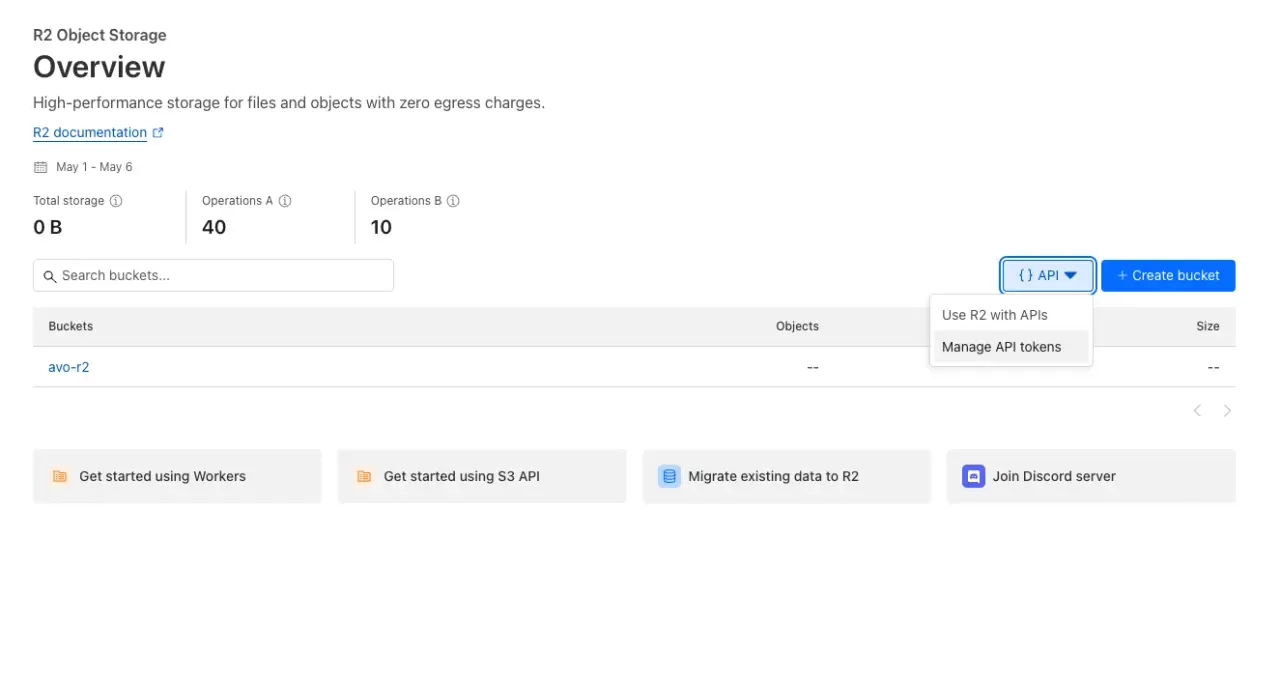Click the calendar icon beside date range
Viewport: 1280px width, 680px height.
click(x=41, y=167)
